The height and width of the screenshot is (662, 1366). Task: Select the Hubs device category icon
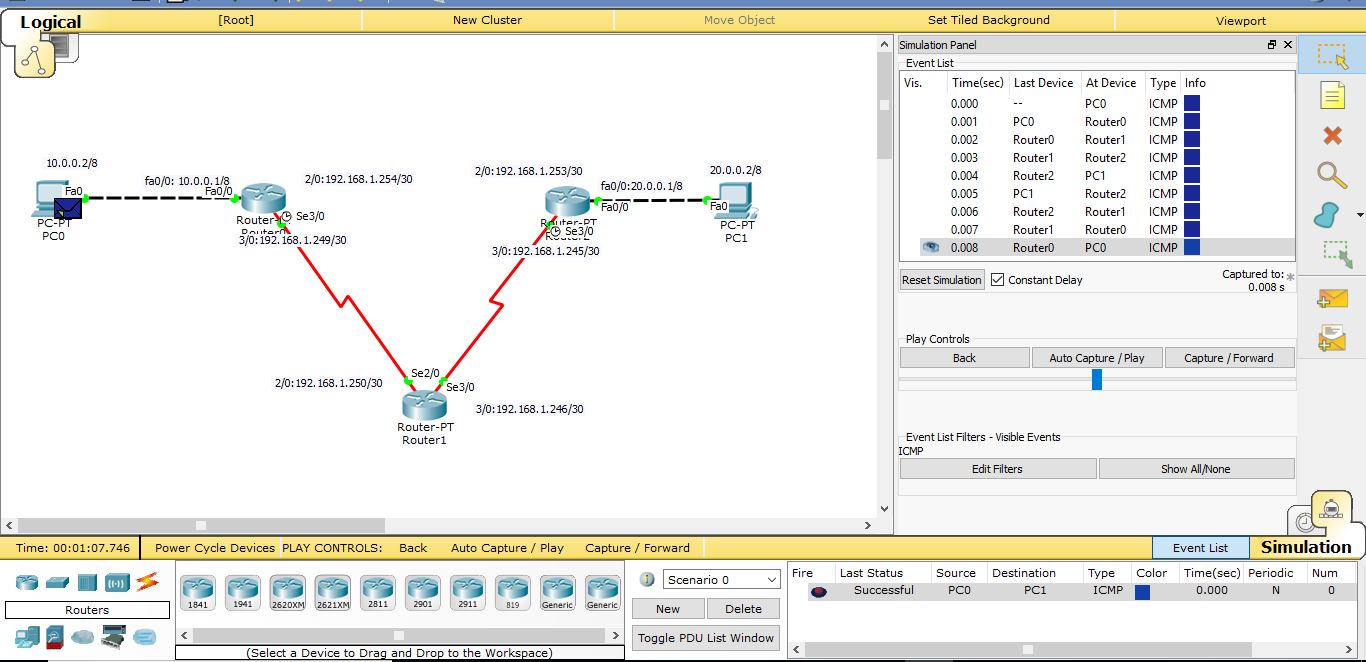point(87,582)
